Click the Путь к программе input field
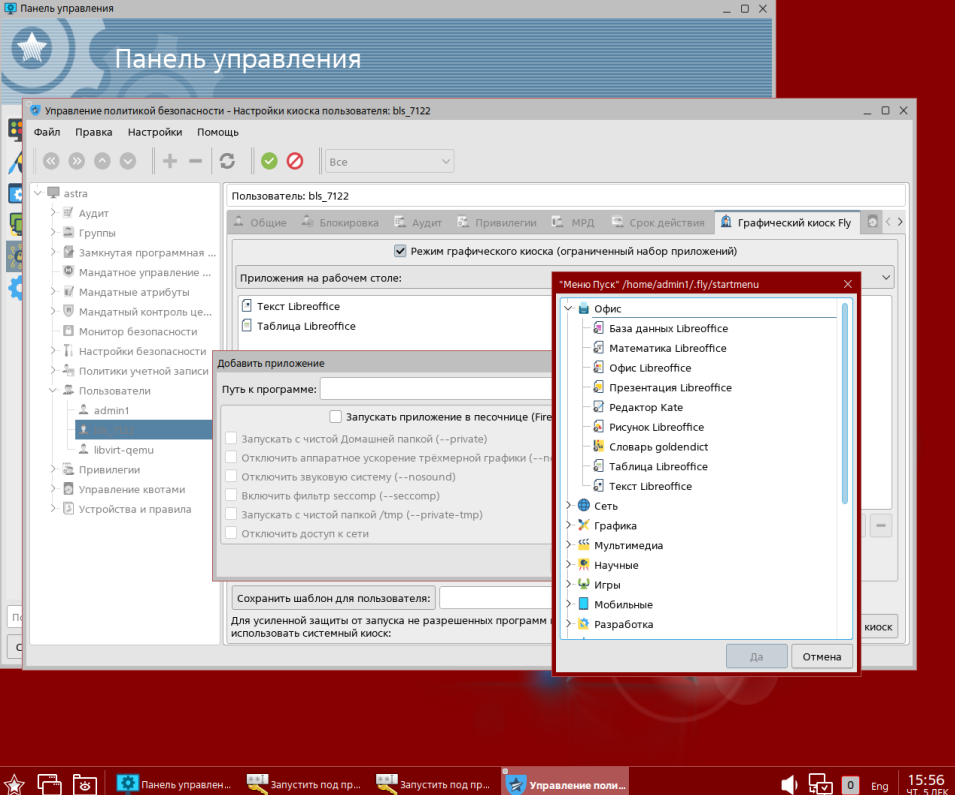Viewport: 955px width, 795px height. pos(436,389)
